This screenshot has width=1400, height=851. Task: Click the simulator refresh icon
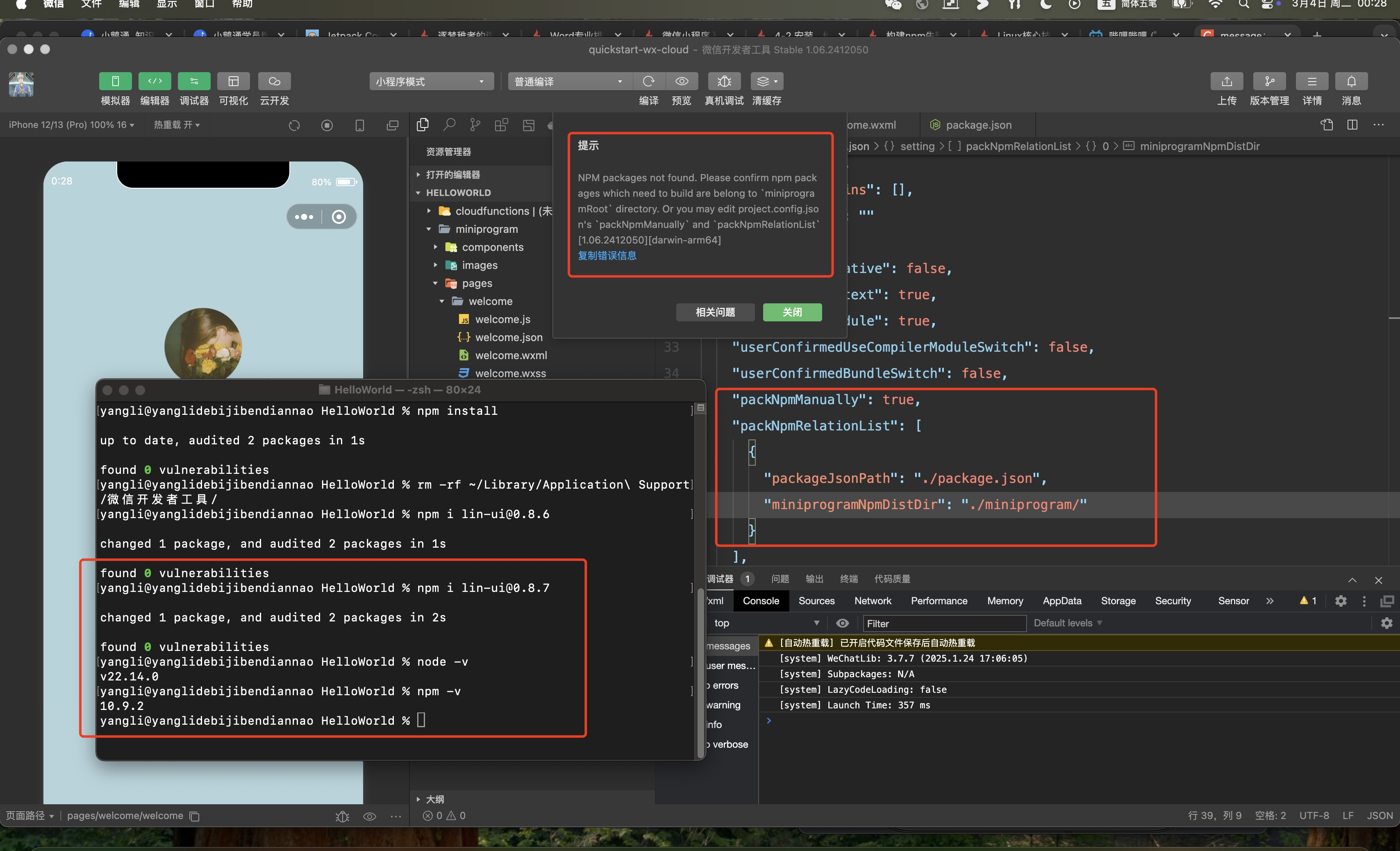point(294,125)
